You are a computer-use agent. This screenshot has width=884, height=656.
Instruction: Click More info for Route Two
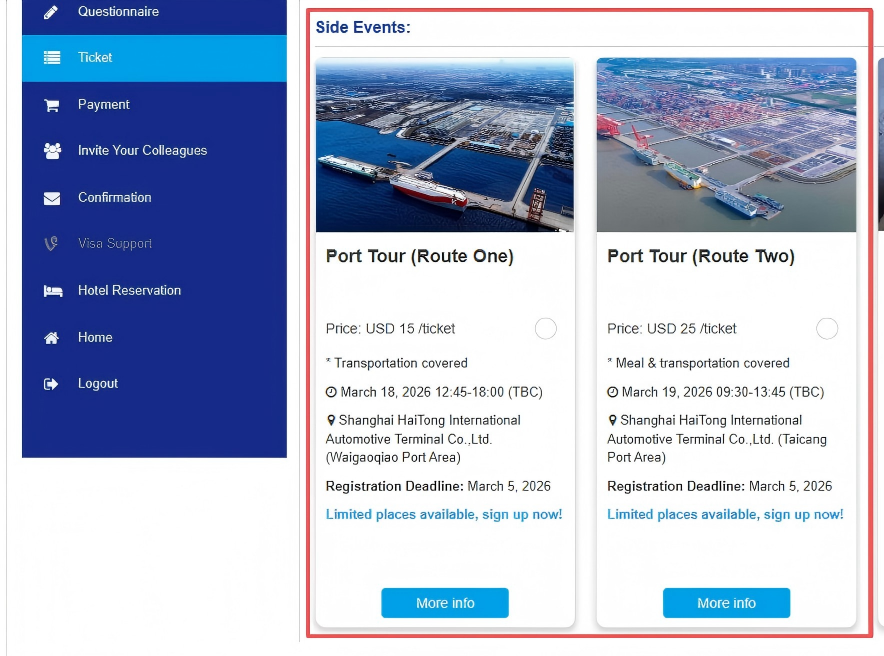(726, 603)
